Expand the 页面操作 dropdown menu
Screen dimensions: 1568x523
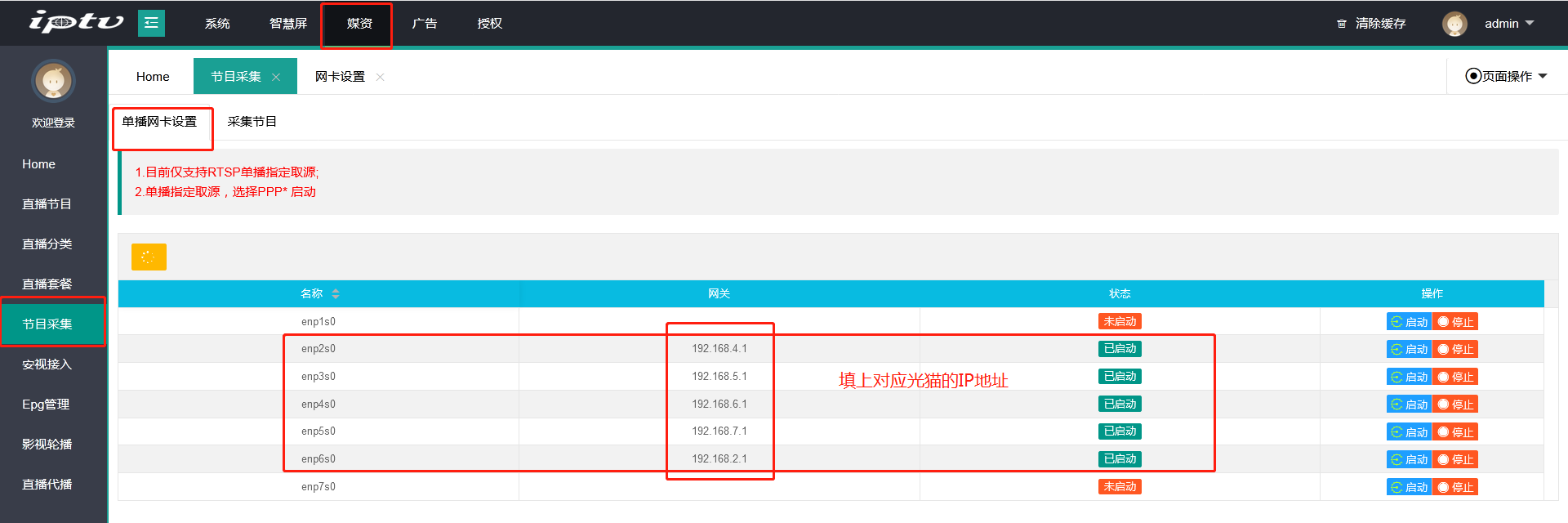click(1507, 76)
